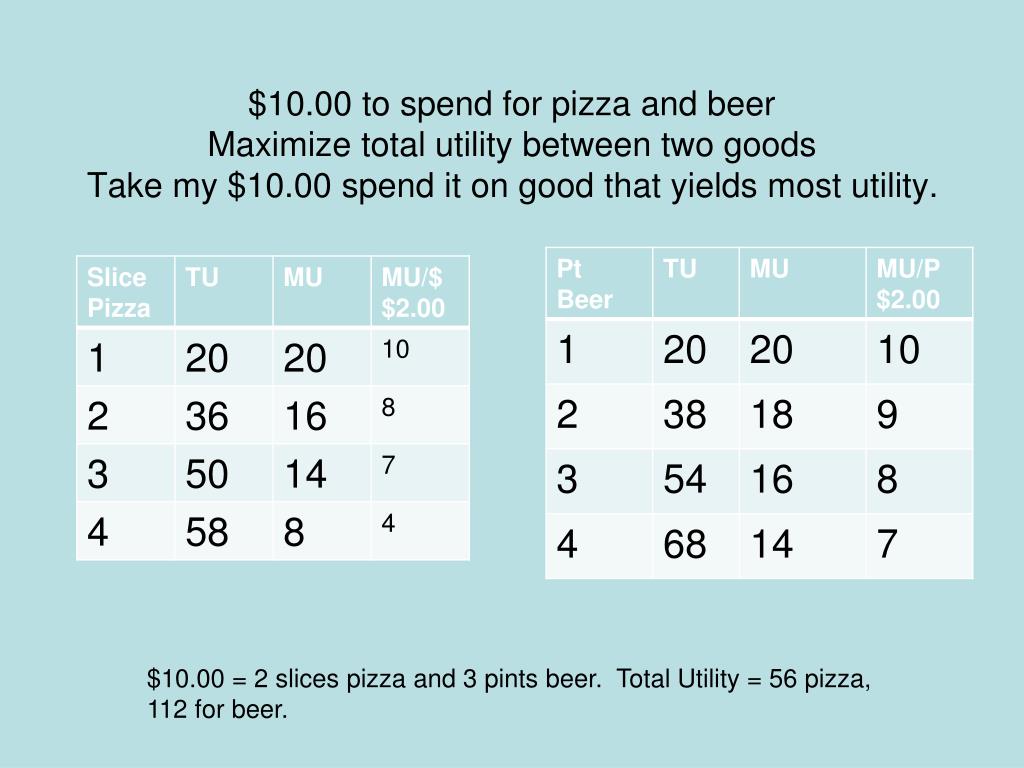
Task: Click the 'Slice Pizza' table header cell
Action: tap(118, 292)
